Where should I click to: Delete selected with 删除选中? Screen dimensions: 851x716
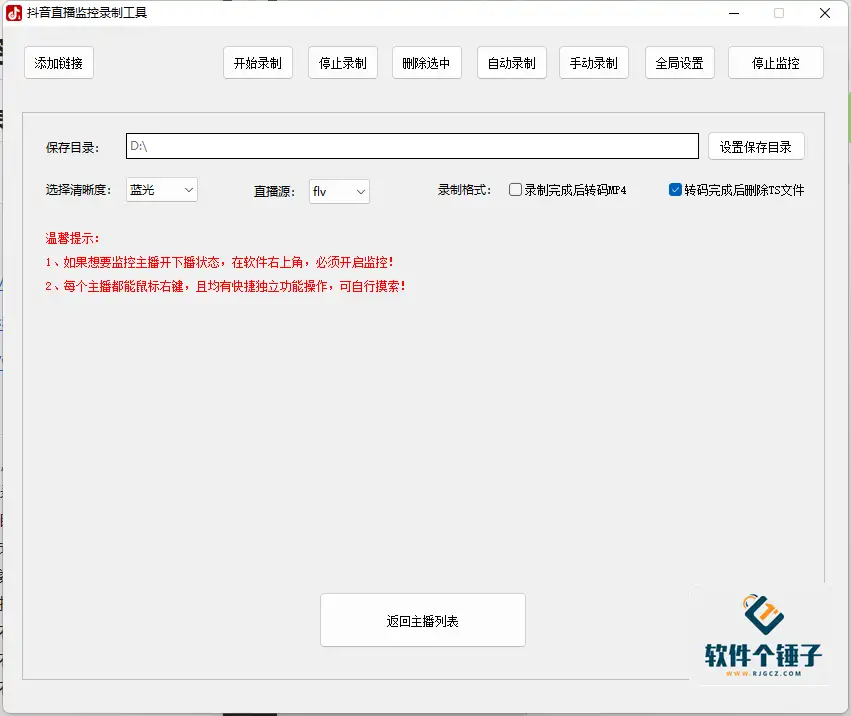coord(427,63)
